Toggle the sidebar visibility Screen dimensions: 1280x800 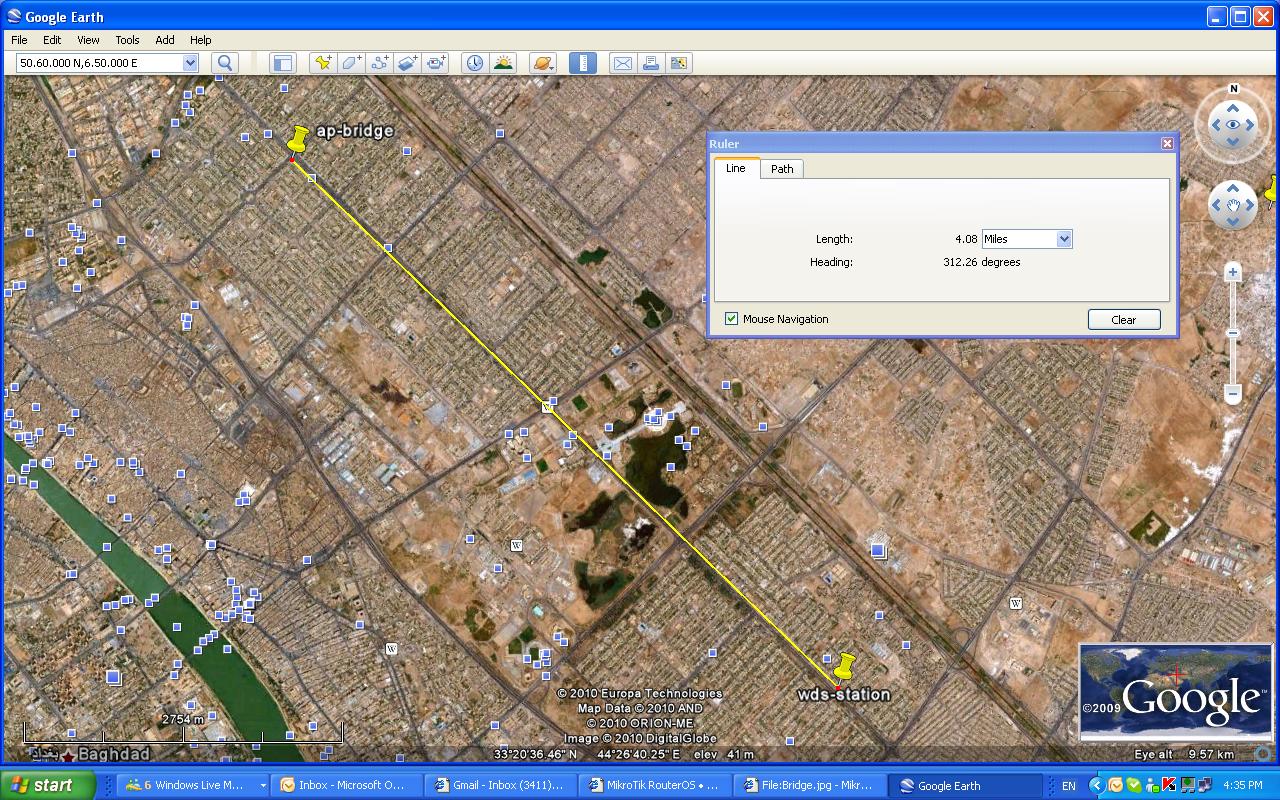coord(284,62)
